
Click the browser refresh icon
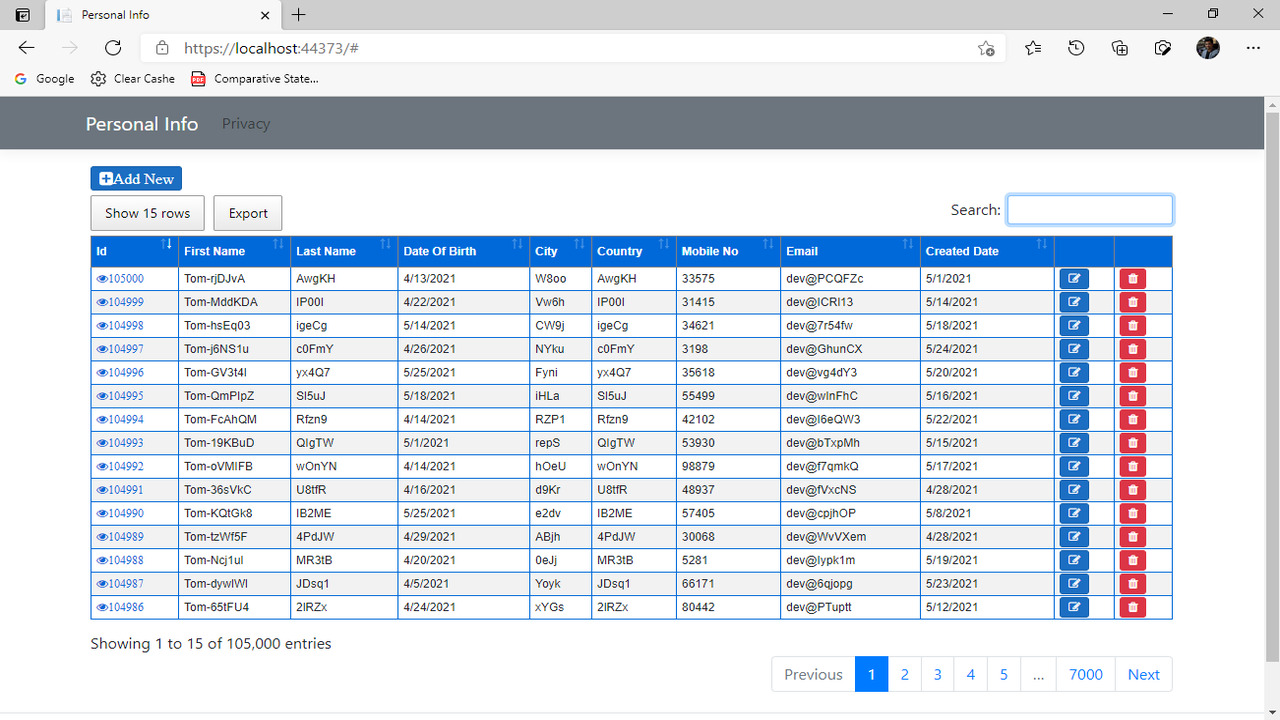coord(113,48)
